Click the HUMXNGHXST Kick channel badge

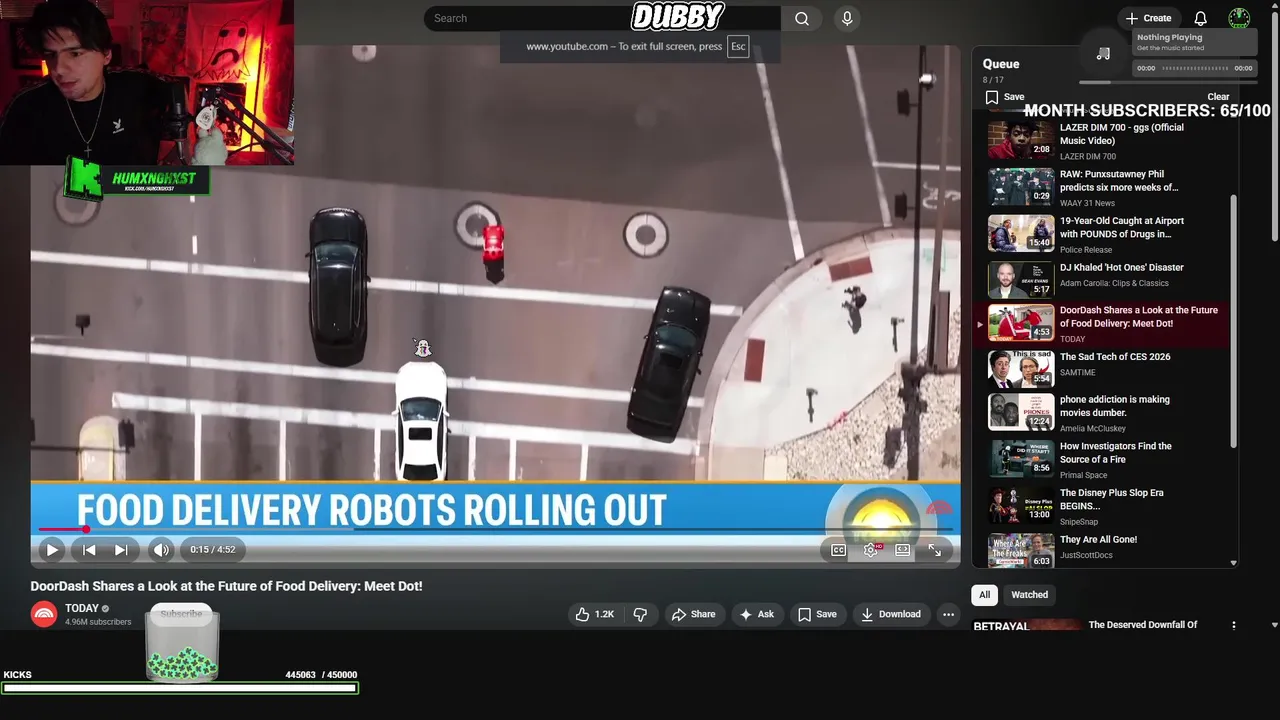[x=137, y=180]
